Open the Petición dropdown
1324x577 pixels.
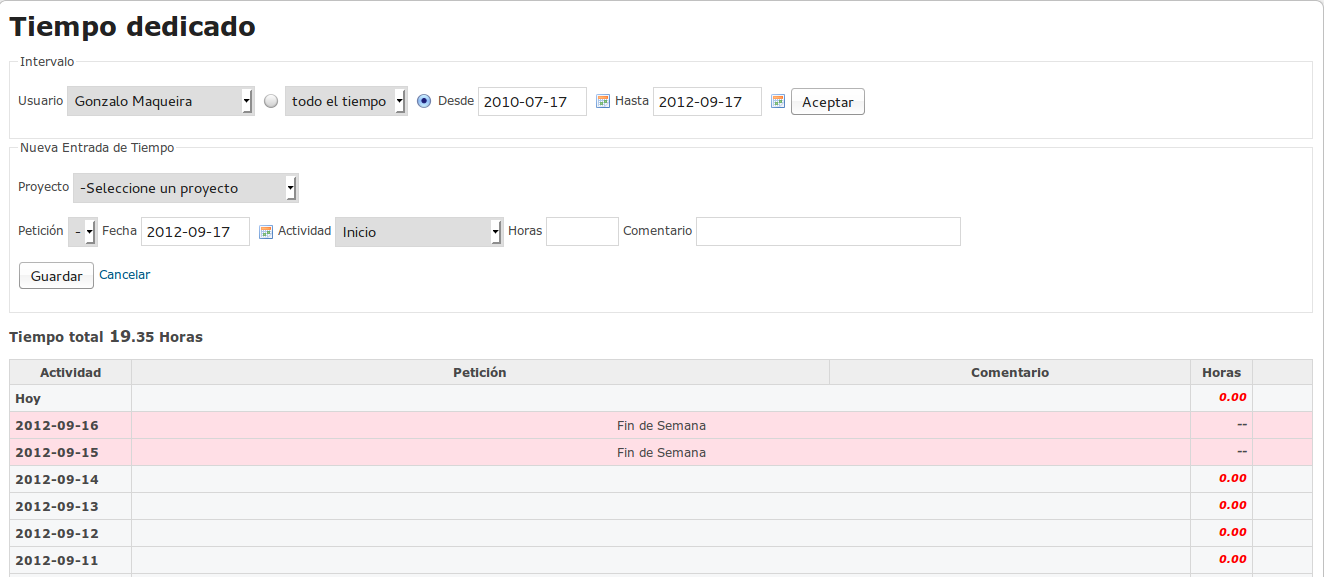(83, 232)
